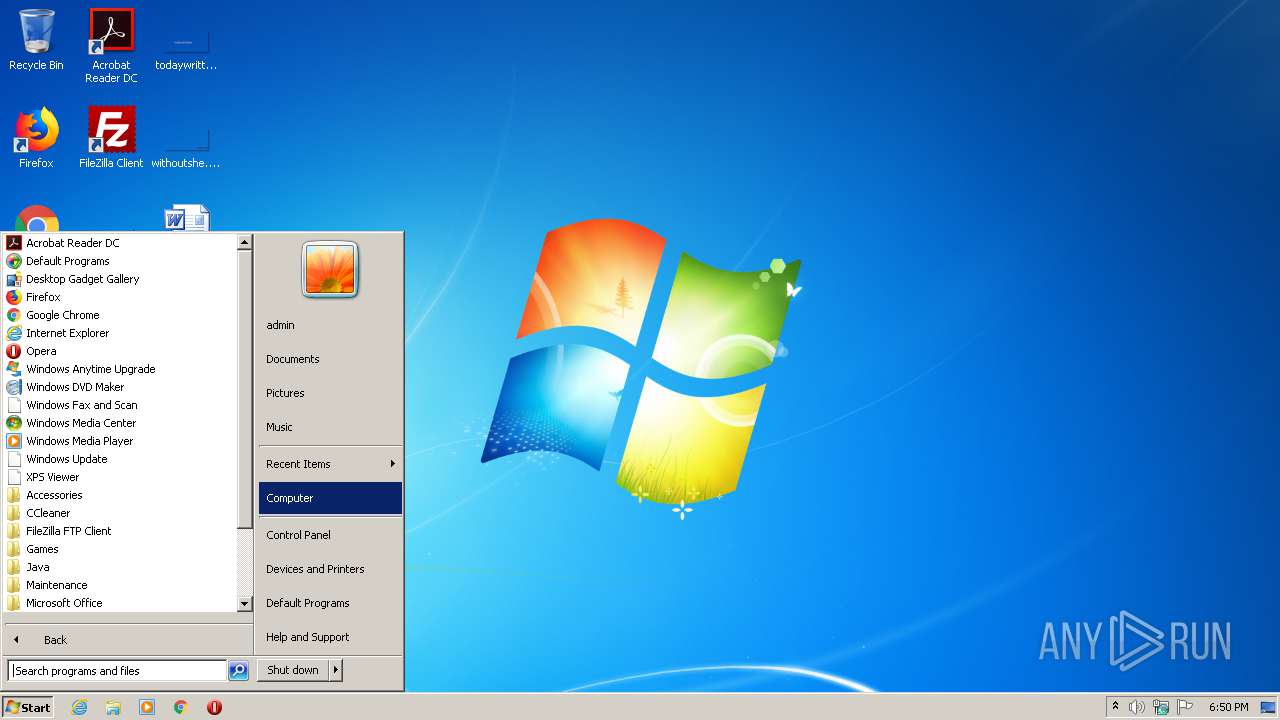Image resolution: width=1280 pixels, height=720 pixels.
Task: Go Back to the pinned programs view
Action: pyautogui.click(x=127, y=640)
